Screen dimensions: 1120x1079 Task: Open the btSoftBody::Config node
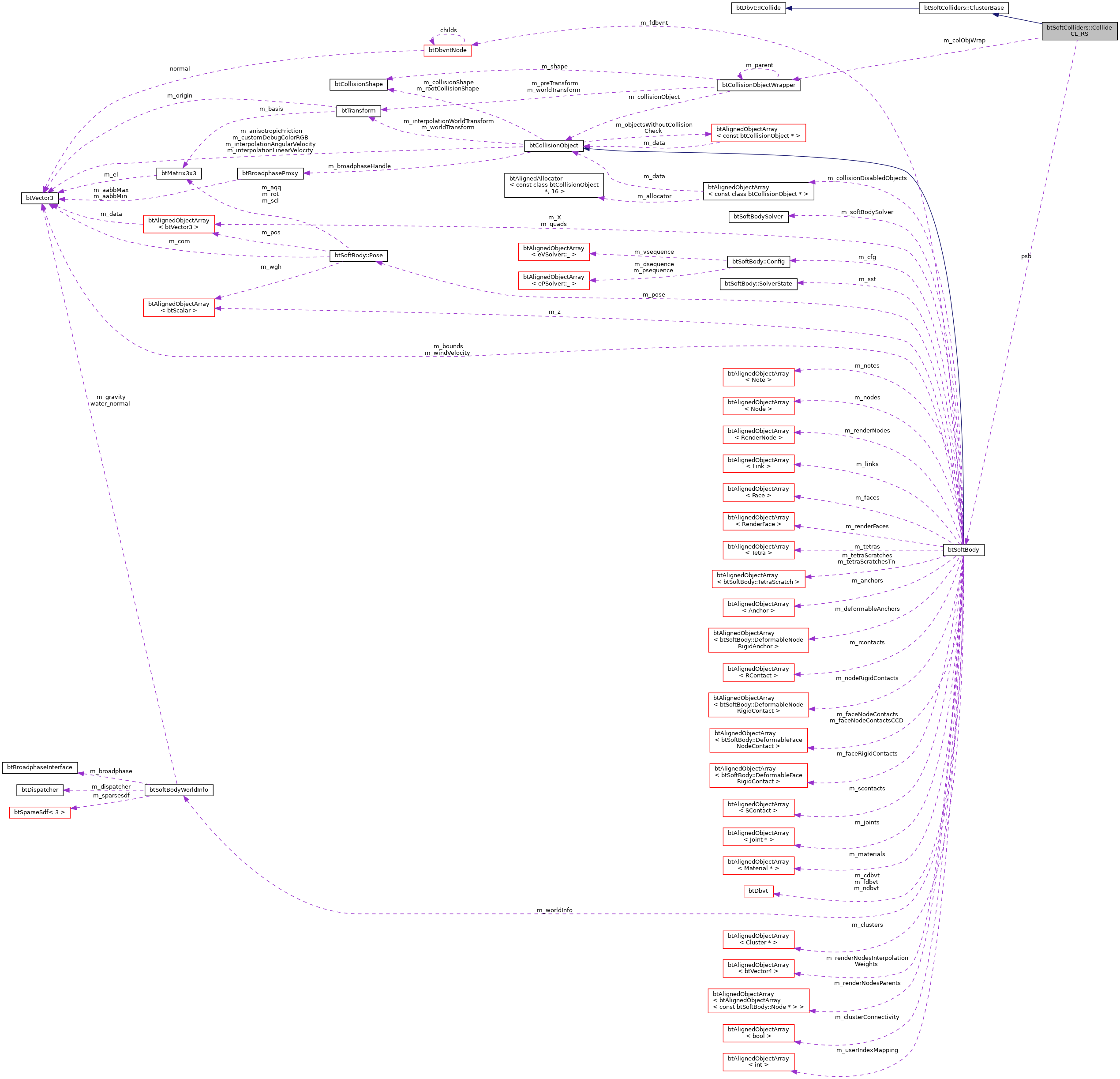pos(758,262)
